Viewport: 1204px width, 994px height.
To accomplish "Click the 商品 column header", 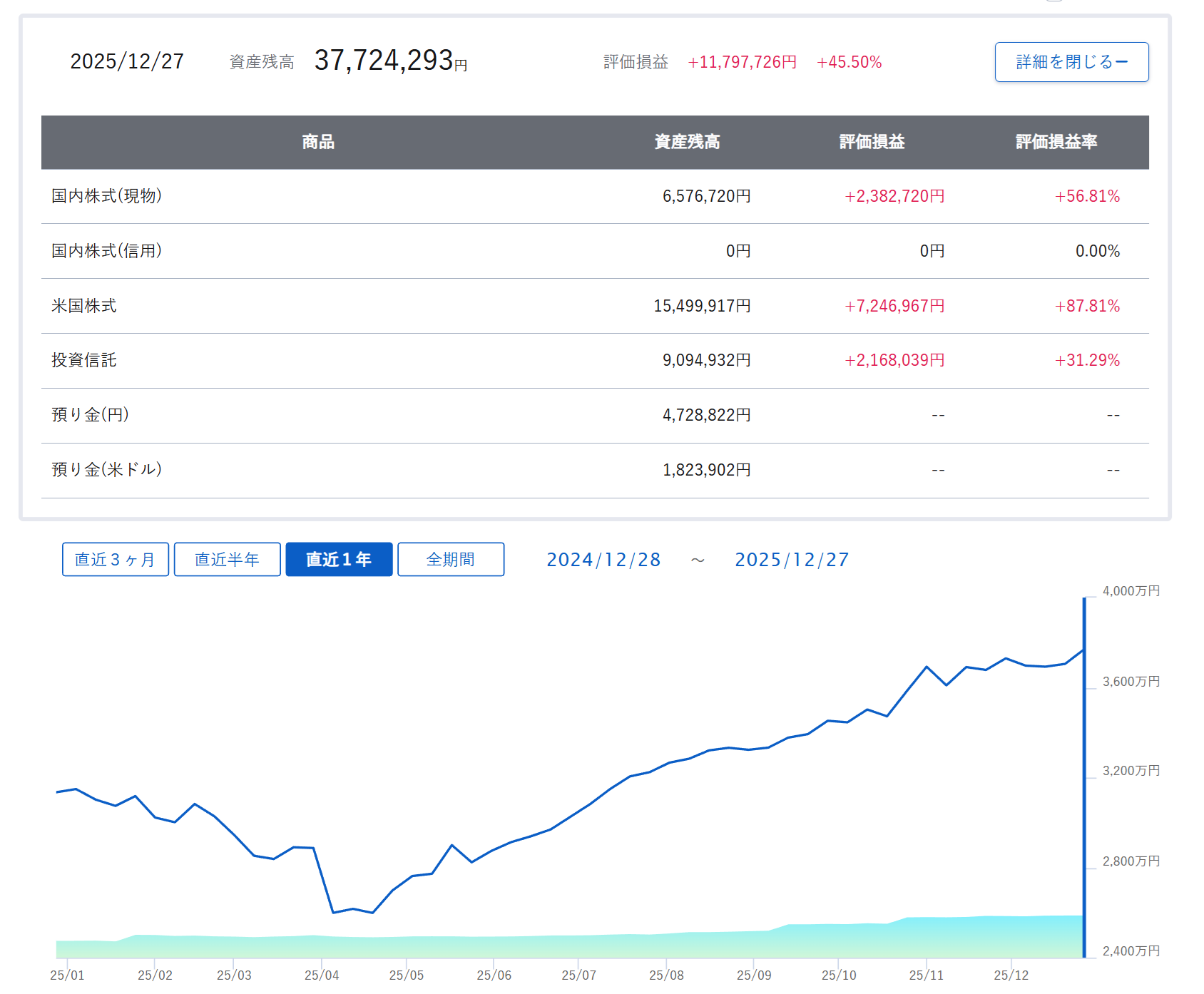I will [318, 142].
